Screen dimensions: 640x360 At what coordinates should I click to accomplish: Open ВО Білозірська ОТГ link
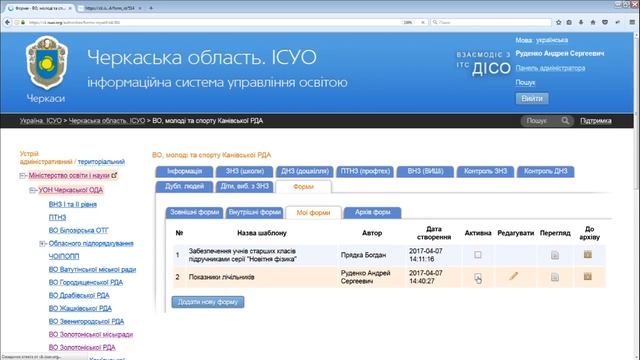coord(78,231)
